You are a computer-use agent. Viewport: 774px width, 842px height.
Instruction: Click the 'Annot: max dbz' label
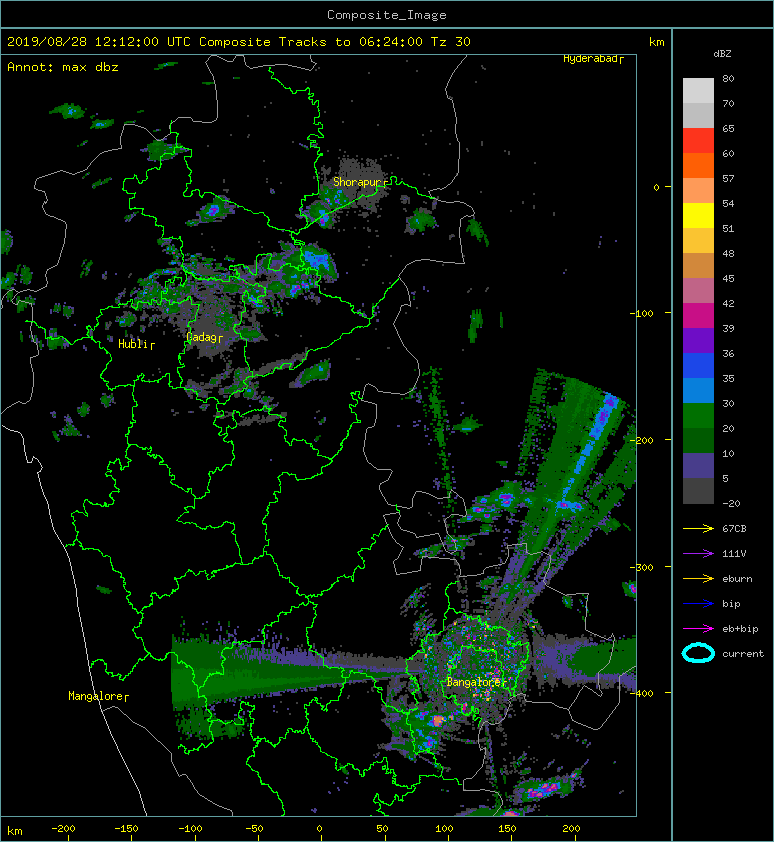[63, 67]
